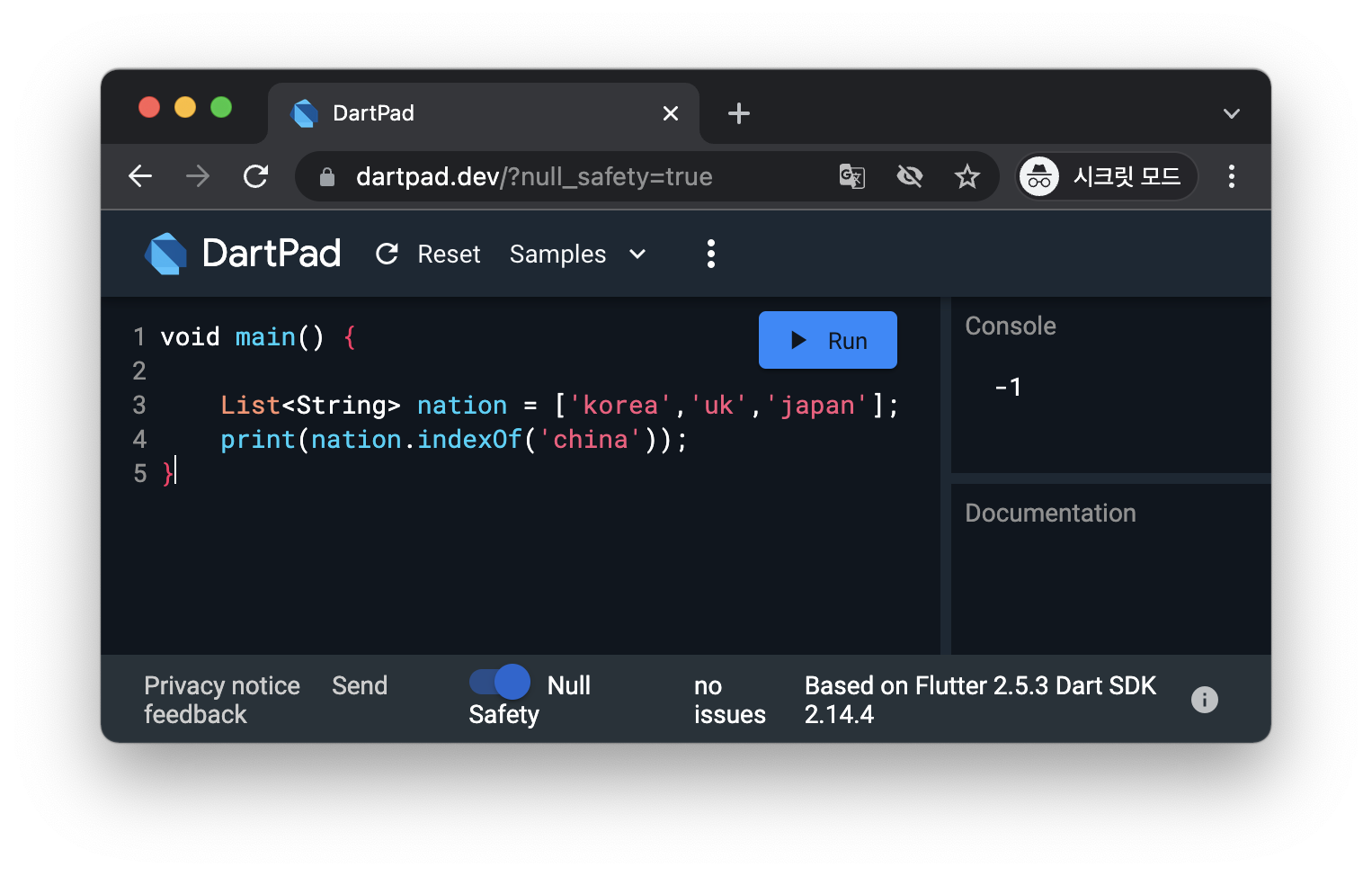This screenshot has width=1372, height=876.
Task: Click the browser back arrow
Action: 140,176
